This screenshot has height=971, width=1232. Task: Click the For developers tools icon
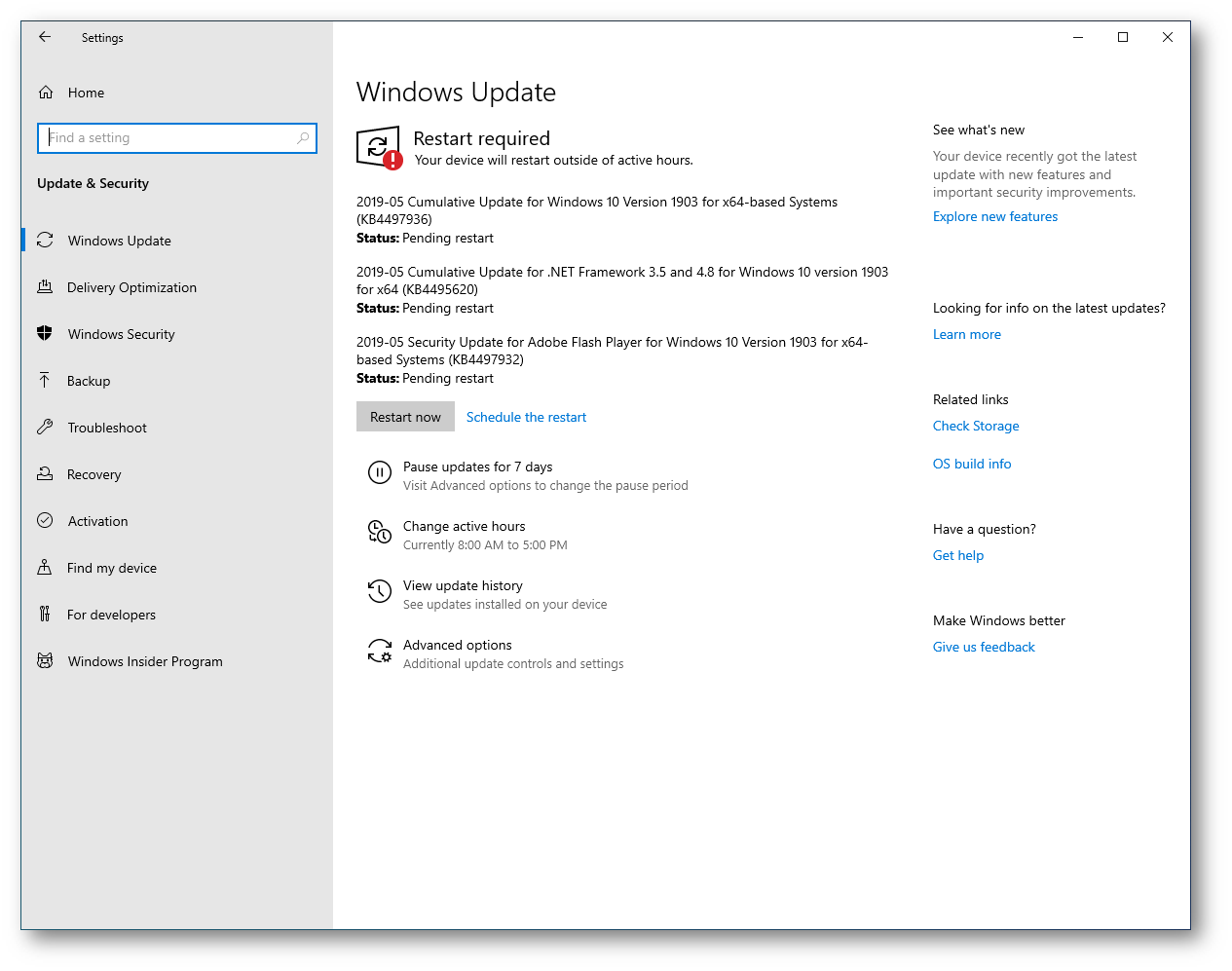pyautogui.click(x=45, y=614)
